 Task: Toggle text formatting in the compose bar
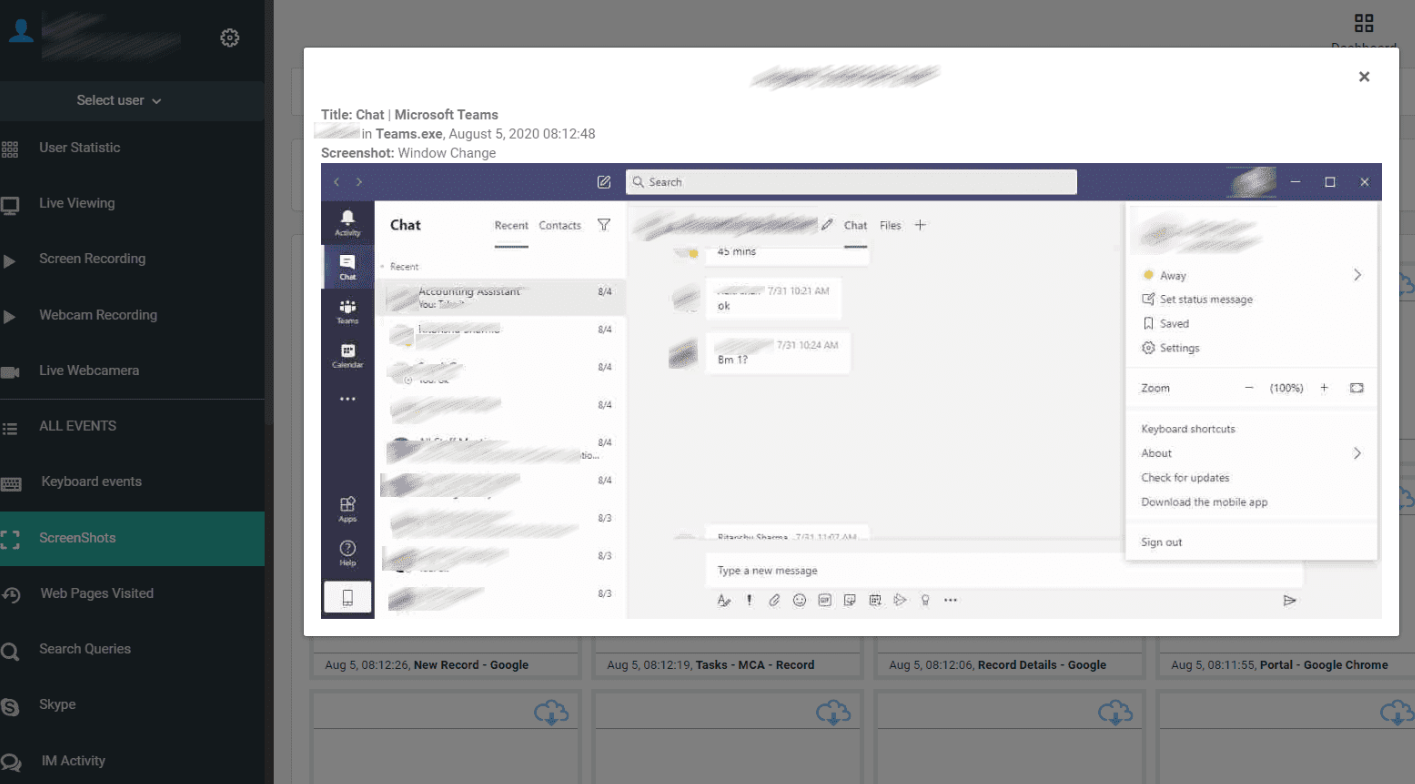(724, 600)
